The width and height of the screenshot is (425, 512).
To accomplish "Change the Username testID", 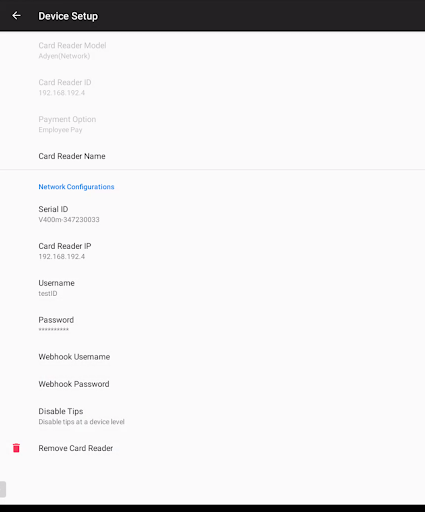I will (212, 288).
